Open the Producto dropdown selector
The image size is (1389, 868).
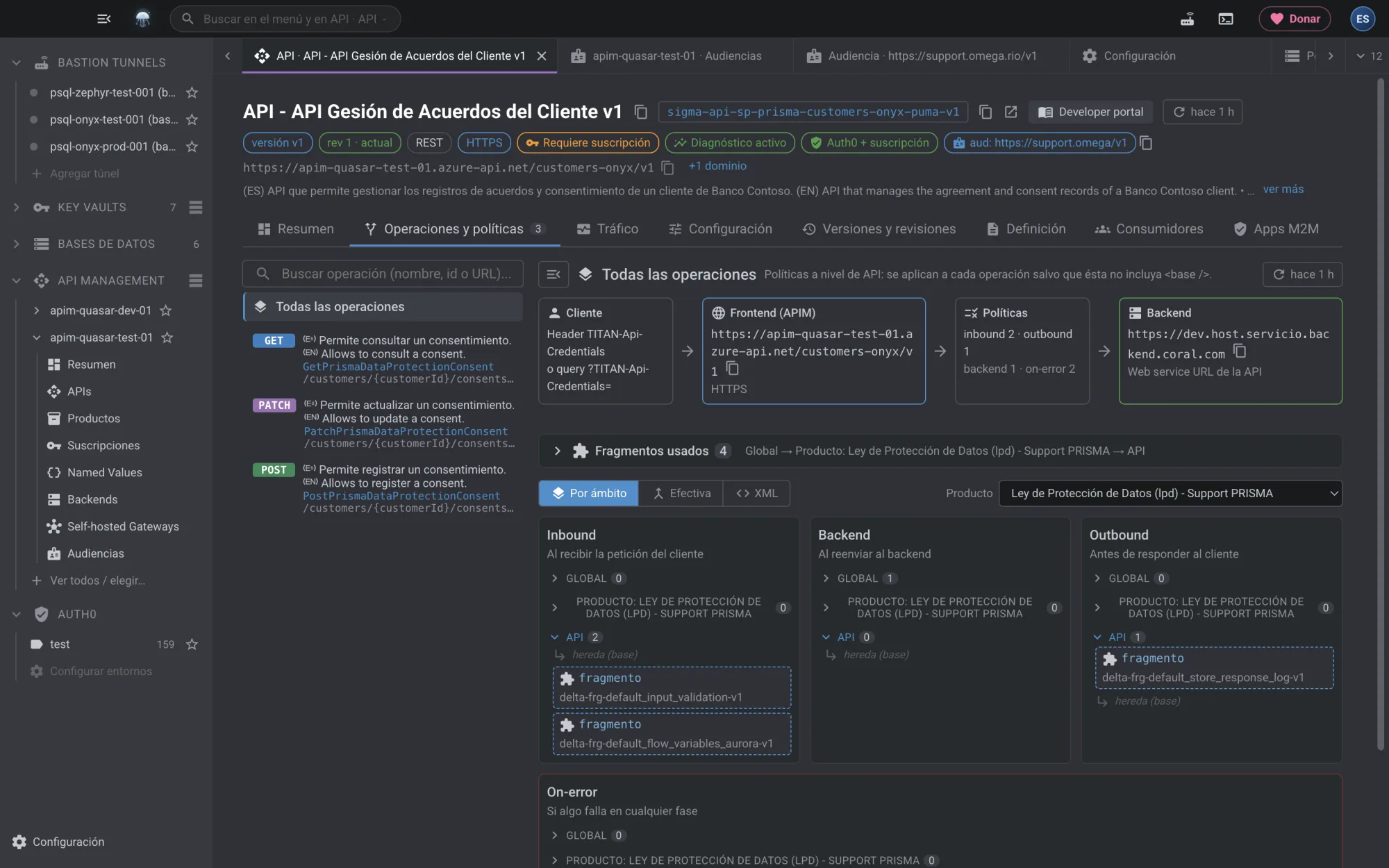pos(1170,493)
